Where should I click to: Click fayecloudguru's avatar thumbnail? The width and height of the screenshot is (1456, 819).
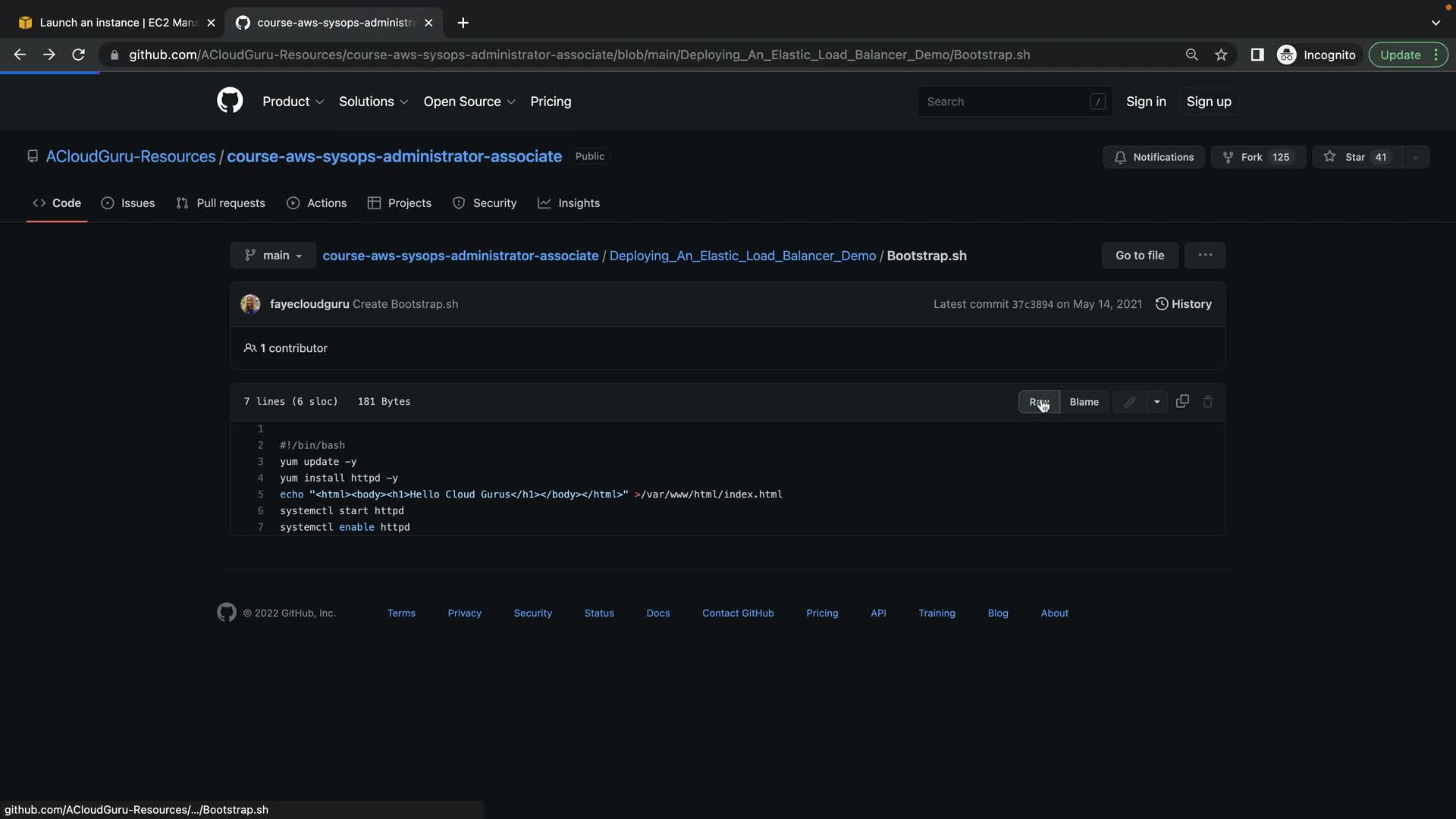pos(250,304)
